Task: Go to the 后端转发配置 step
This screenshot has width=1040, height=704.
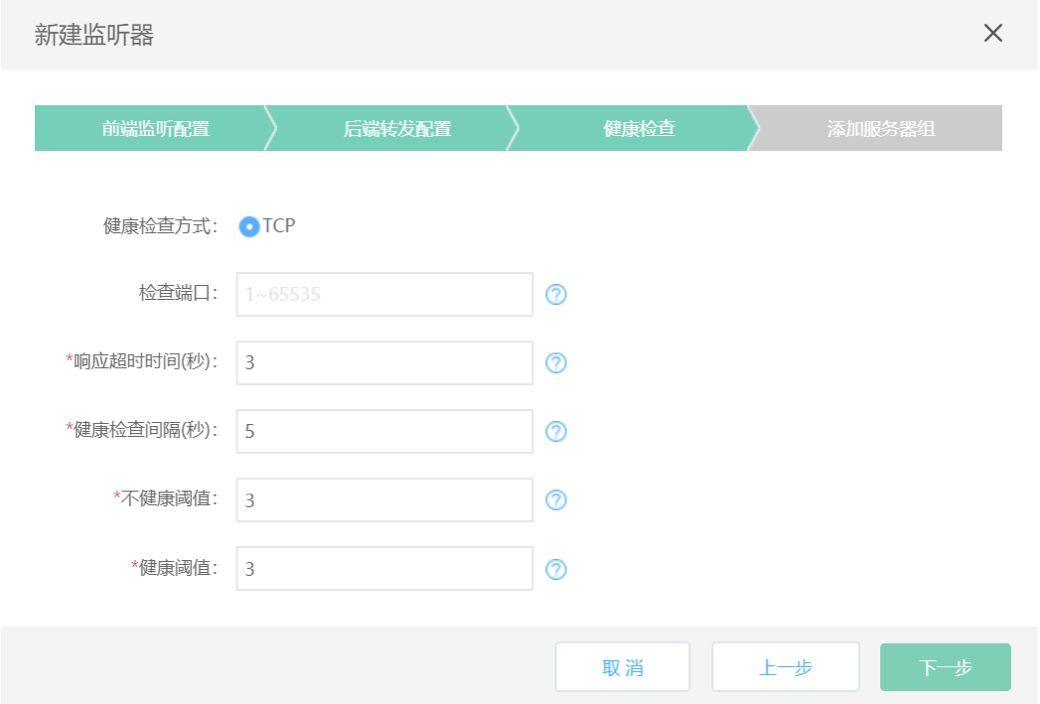Action: click(x=397, y=128)
